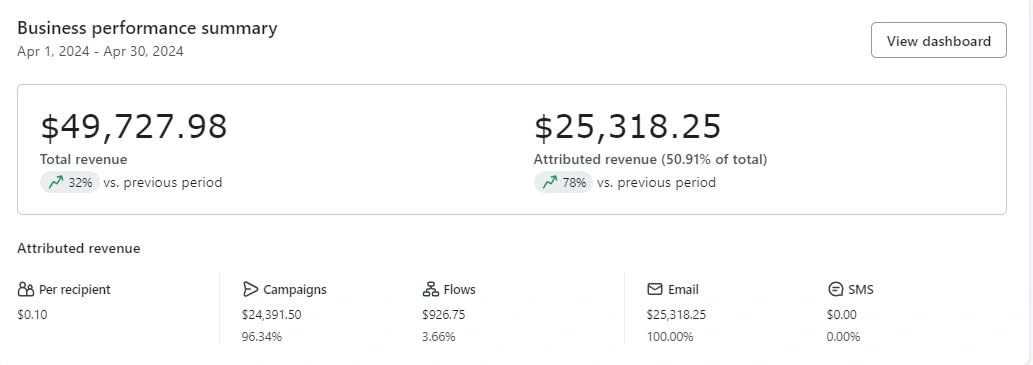The image size is (1033, 365).
Task: Click the Apr 1 - Apr 30 date range
Action: tap(100, 51)
